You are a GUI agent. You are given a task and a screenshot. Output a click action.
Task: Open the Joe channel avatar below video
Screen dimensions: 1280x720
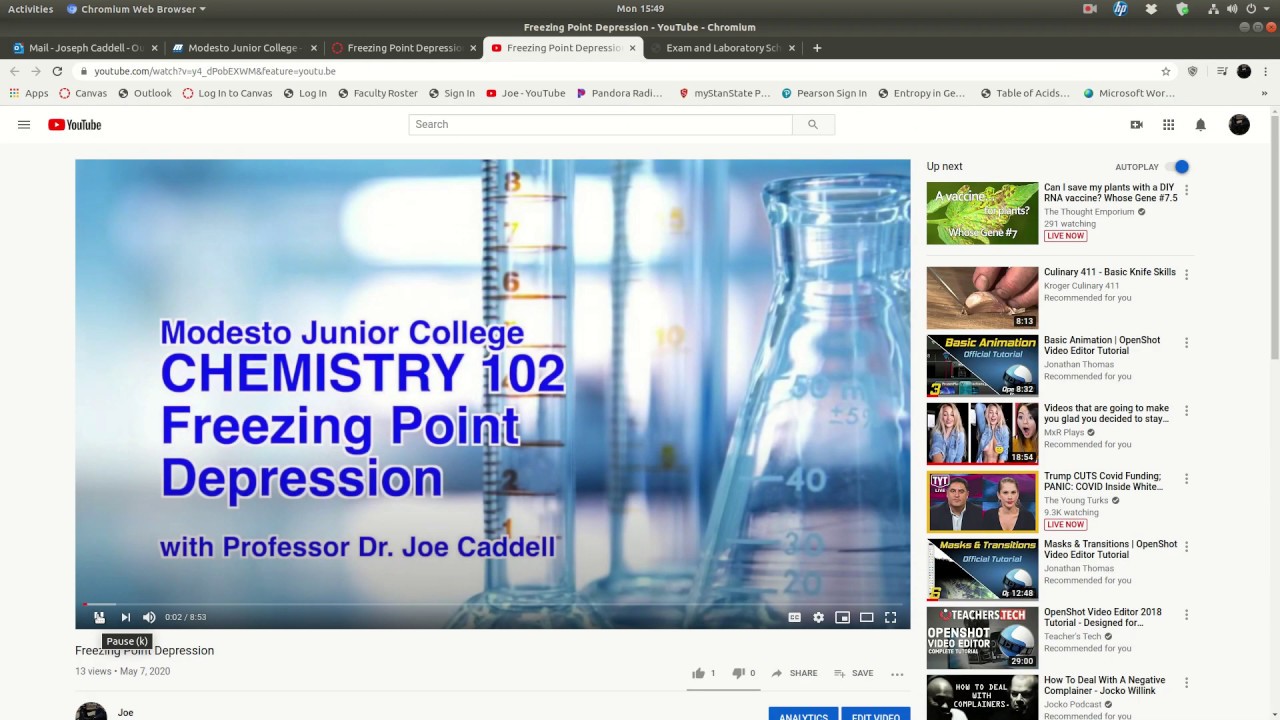click(x=91, y=712)
